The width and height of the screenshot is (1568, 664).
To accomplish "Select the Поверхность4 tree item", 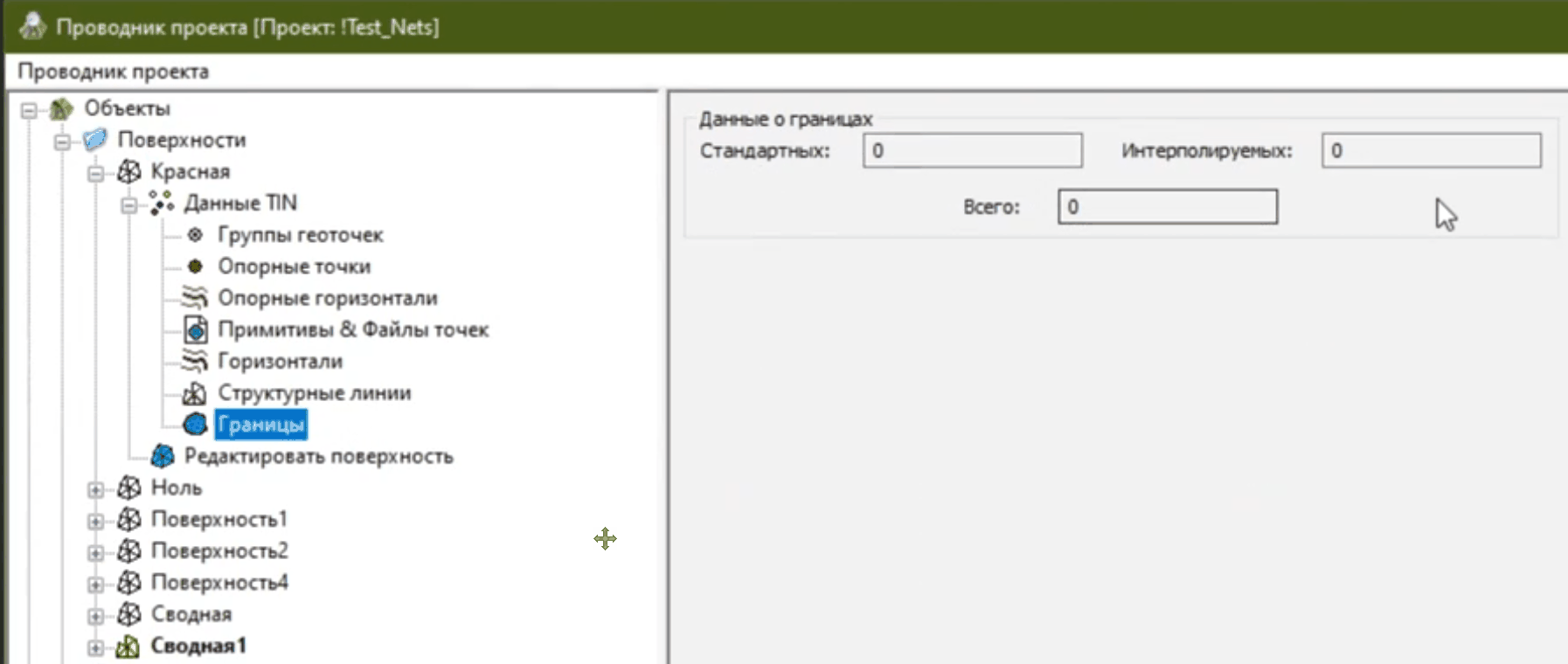I will pyautogui.click(x=219, y=583).
